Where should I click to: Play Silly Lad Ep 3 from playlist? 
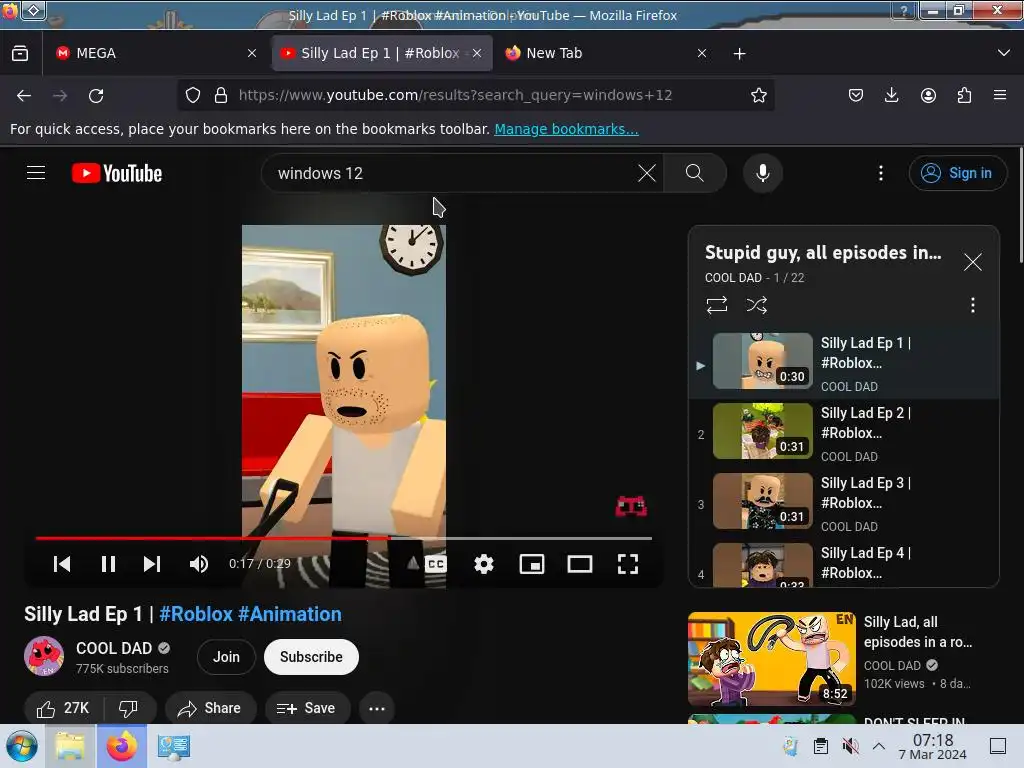[844, 504]
